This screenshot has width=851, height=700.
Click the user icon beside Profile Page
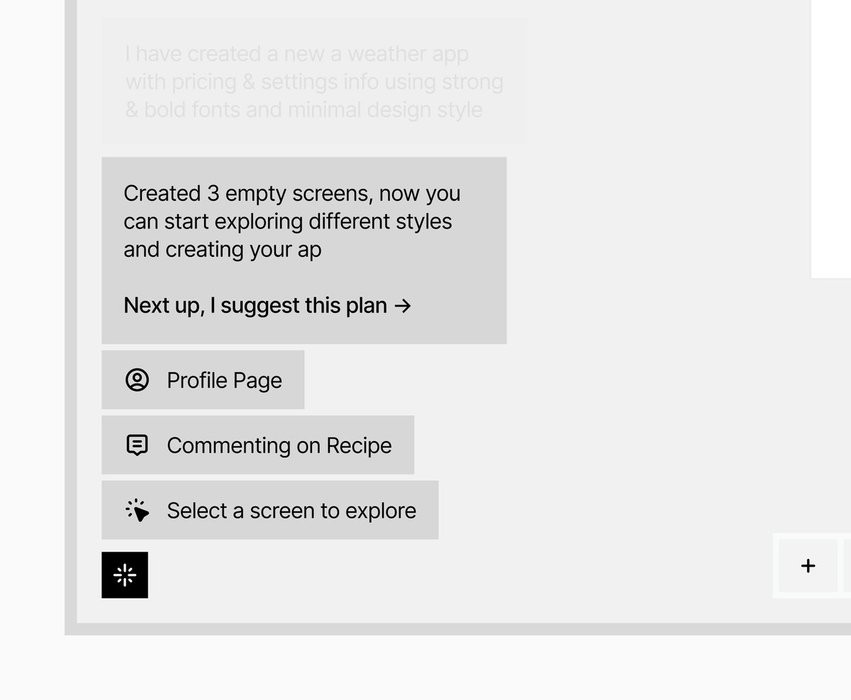click(137, 380)
